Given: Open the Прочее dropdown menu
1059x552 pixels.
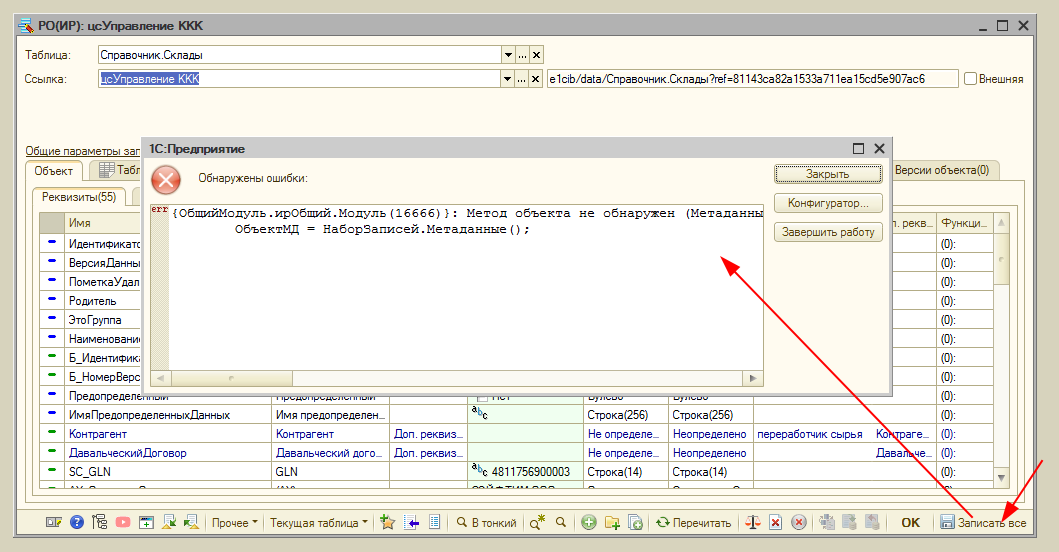Looking at the screenshot, I should tap(234, 522).
